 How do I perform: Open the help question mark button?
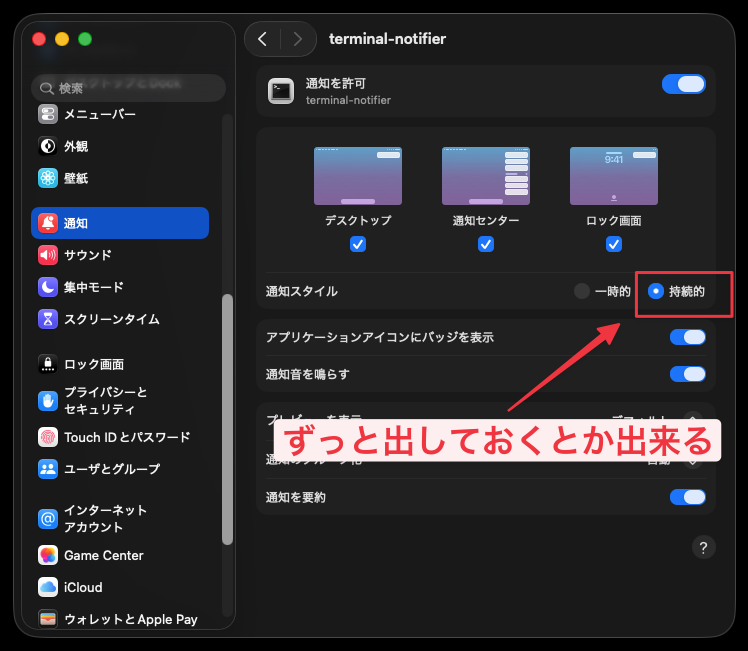(x=703, y=547)
